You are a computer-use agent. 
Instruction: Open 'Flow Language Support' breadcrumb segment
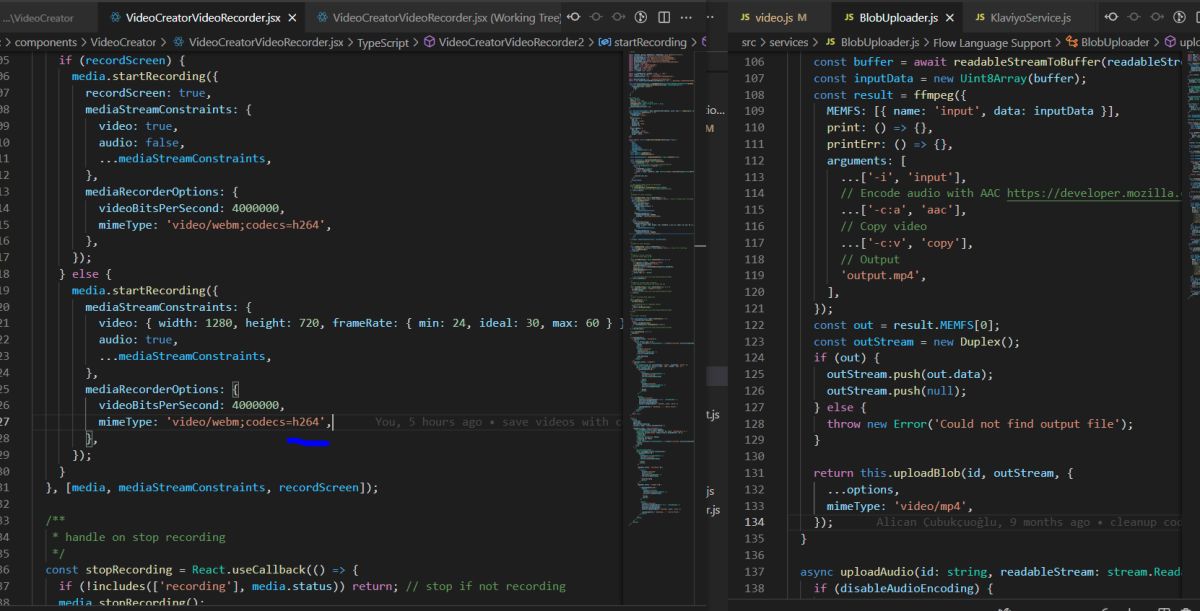tap(991, 42)
